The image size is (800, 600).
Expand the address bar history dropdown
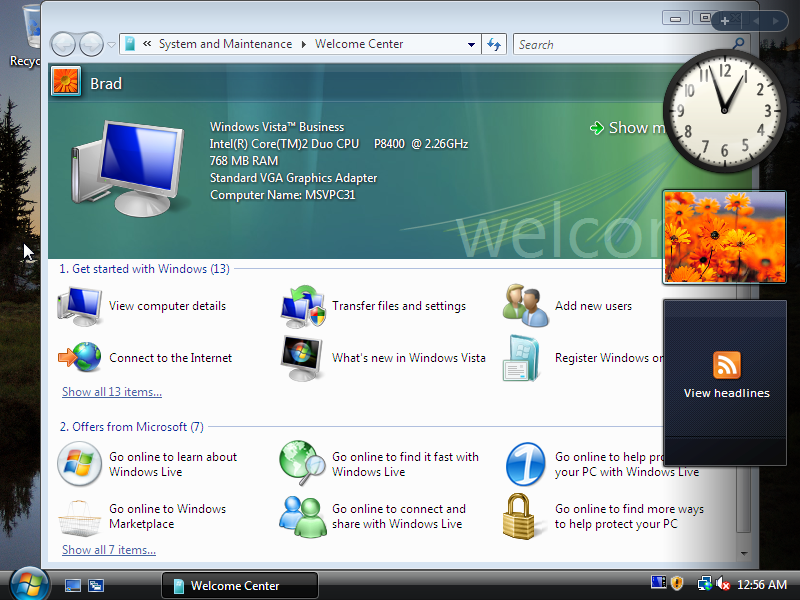coord(471,44)
